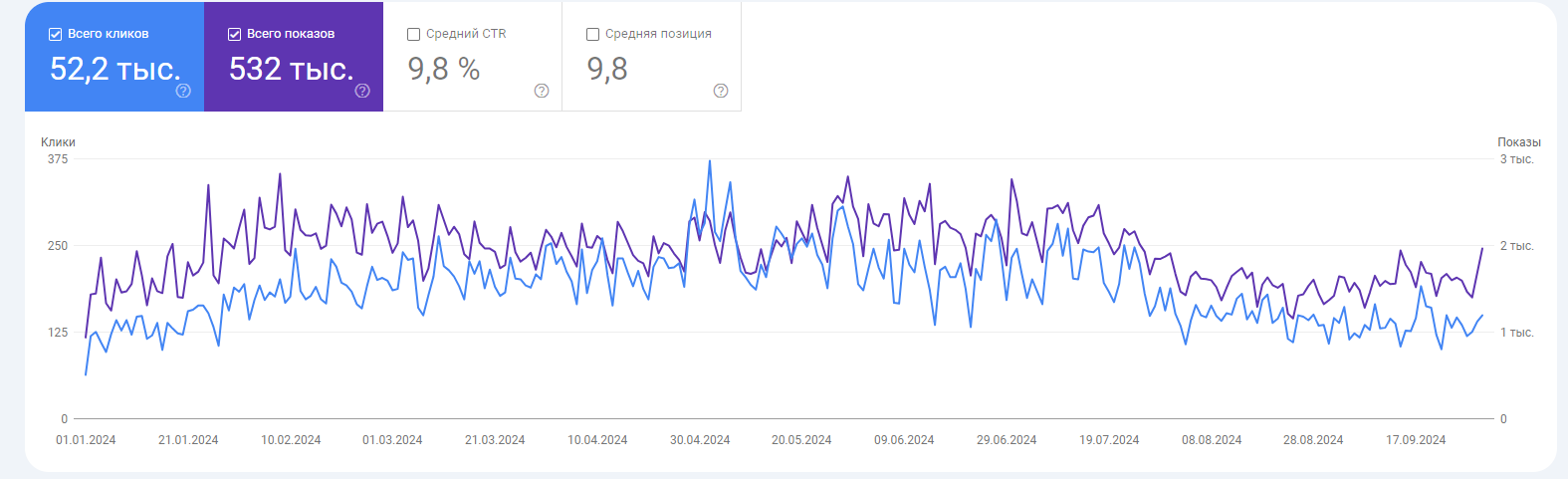The width and height of the screenshot is (1568, 479).
Task: Select the 9,8 % CTR value
Action: pyautogui.click(x=444, y=69)
